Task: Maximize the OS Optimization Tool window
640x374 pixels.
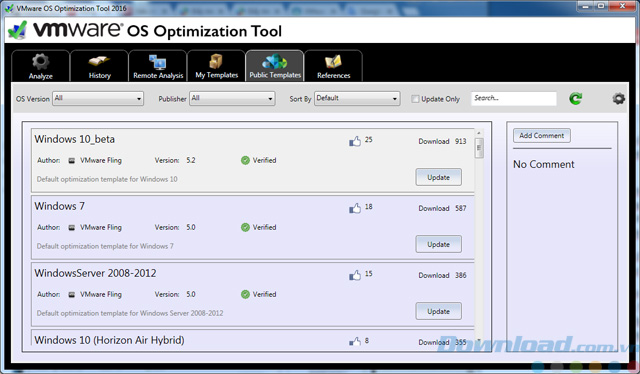Action: (x=601, y=6)
